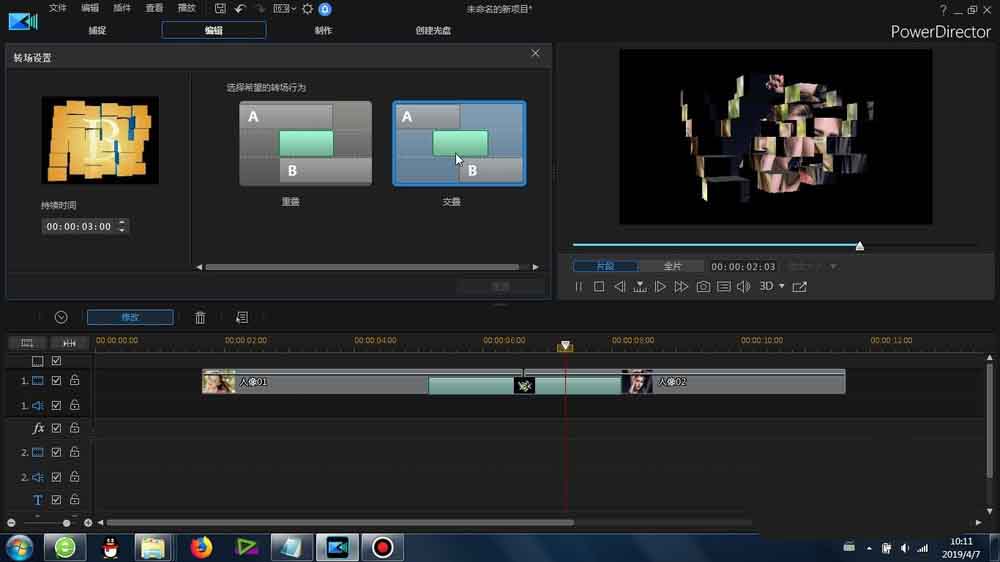Click the save project icon in top toolbar
Image resolution: width=1000 pixels, height=562 pixels.
[220, 8]
